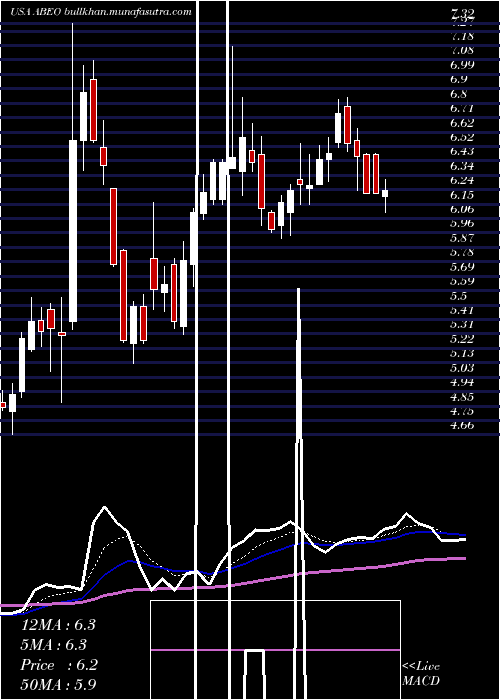Select the 4.66 price axis label
This screenshot has height=700, width=500.
[462, 425]
